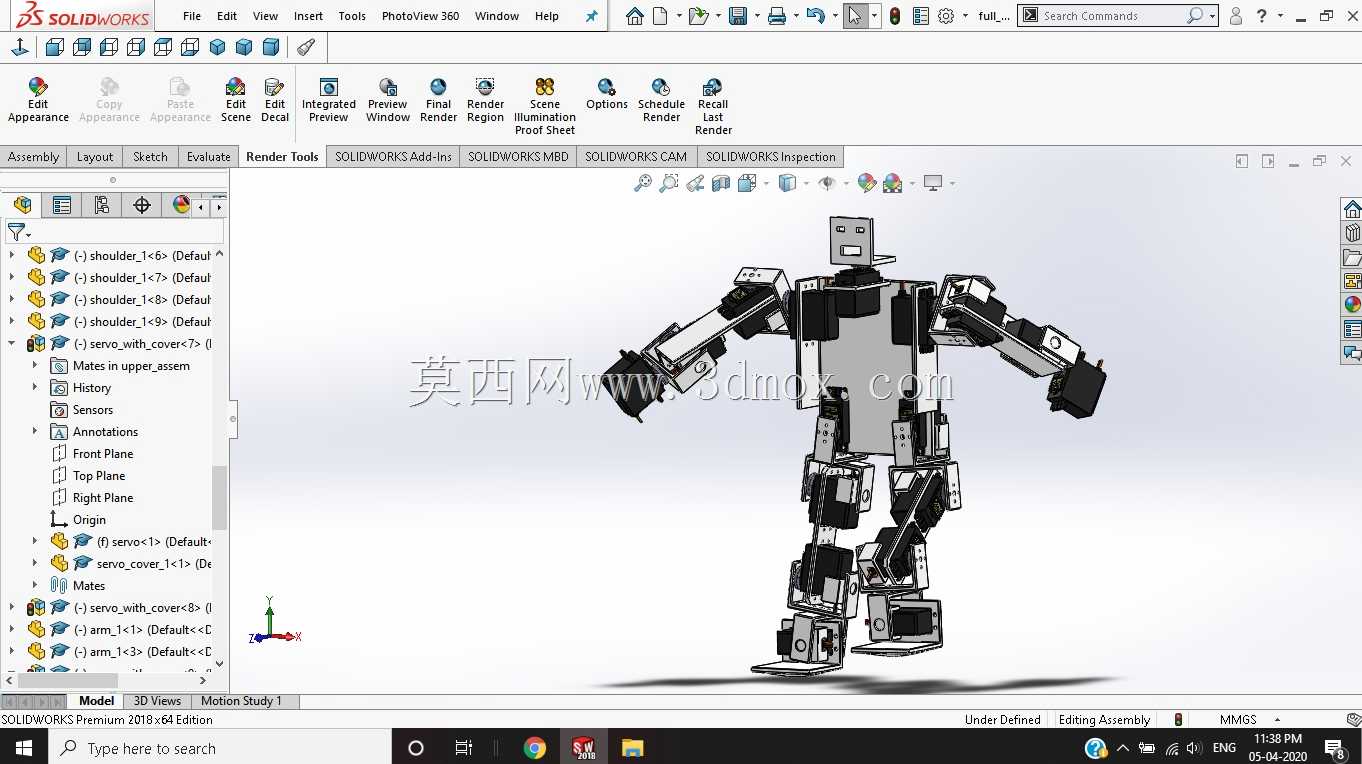Screen dimensions: 1362x764
Task: Launch the Final Render tool
Action: pyautogui.click(x=438, y=100)
